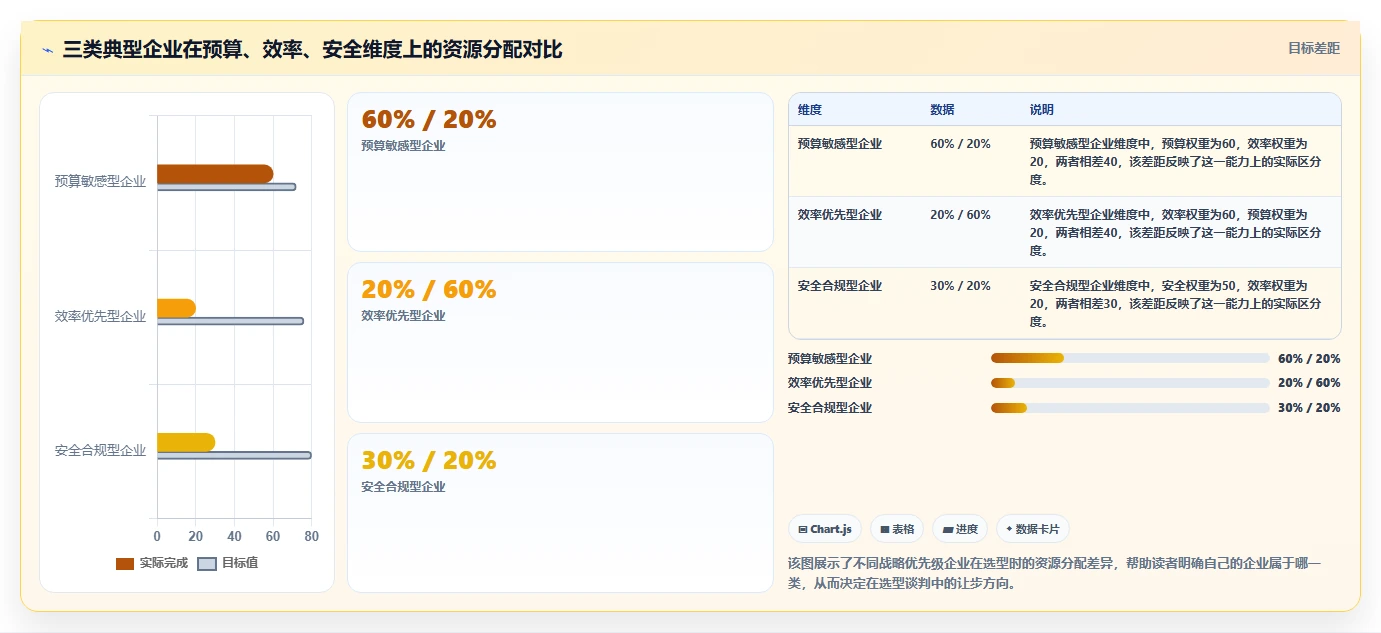Open the 20% / 60% data card
This screenshot has width=1381, height=633.
[560, 342]
